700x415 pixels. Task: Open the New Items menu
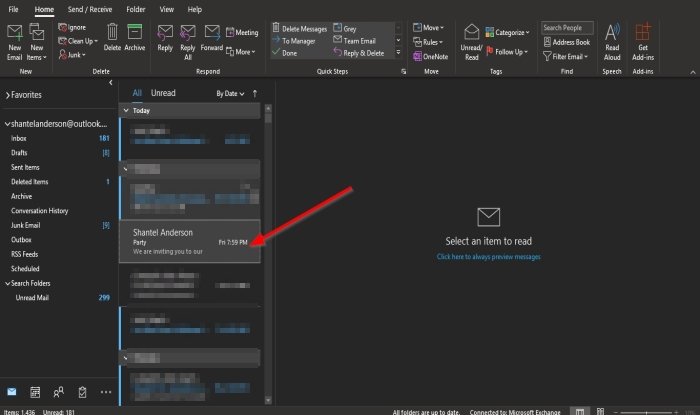(37, 42)
